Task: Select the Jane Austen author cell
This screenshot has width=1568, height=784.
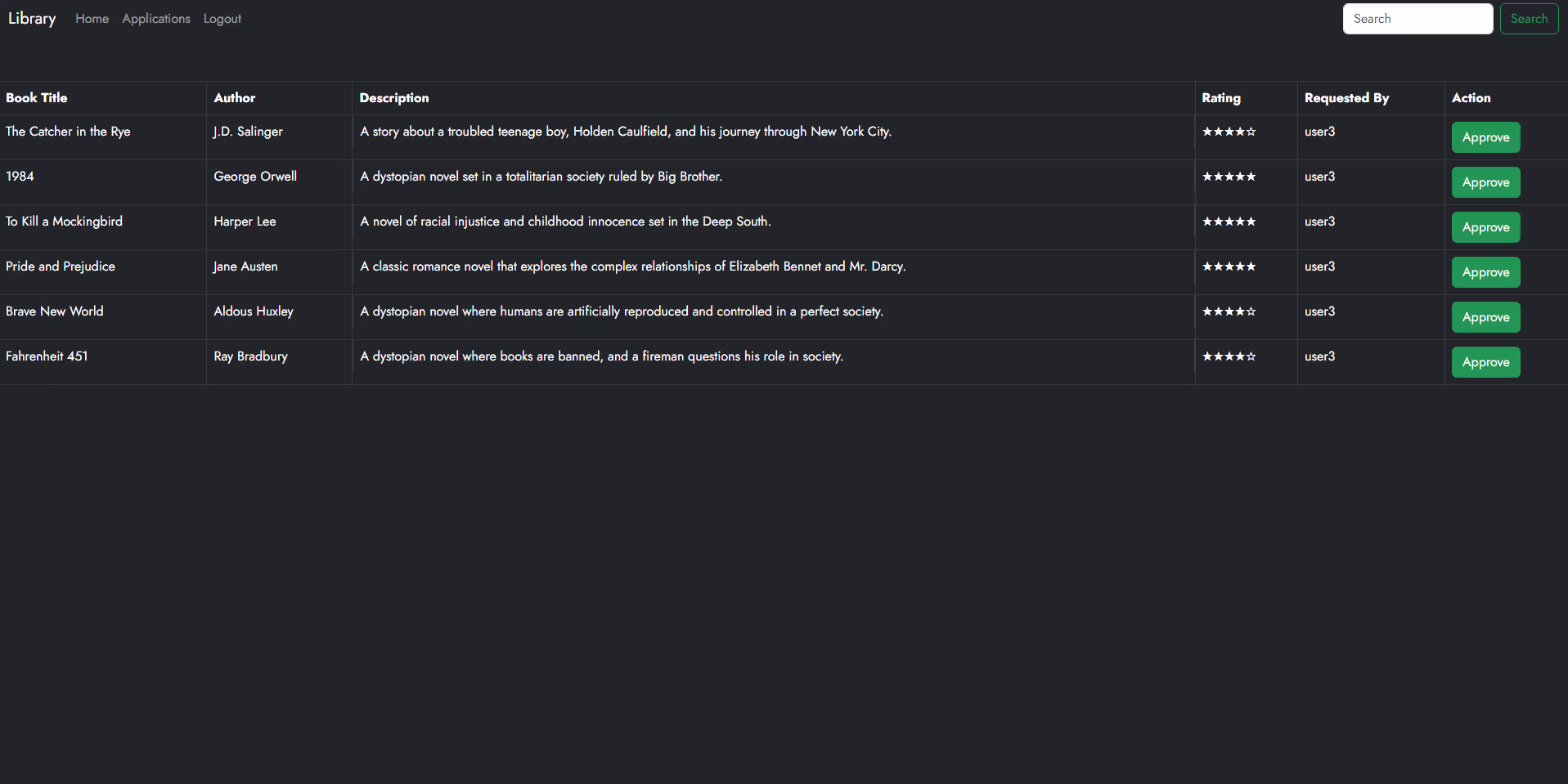Action: 245,267
